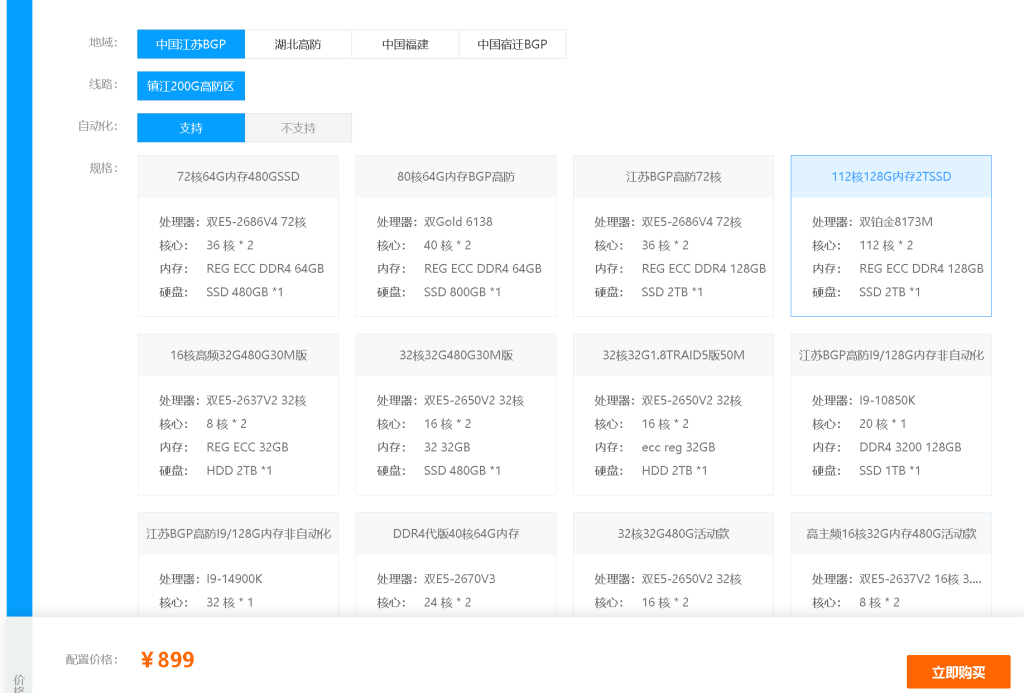Pick the 镇江200G高防区 line
The height and width of the screenshot is (693, 1024).
191,86
